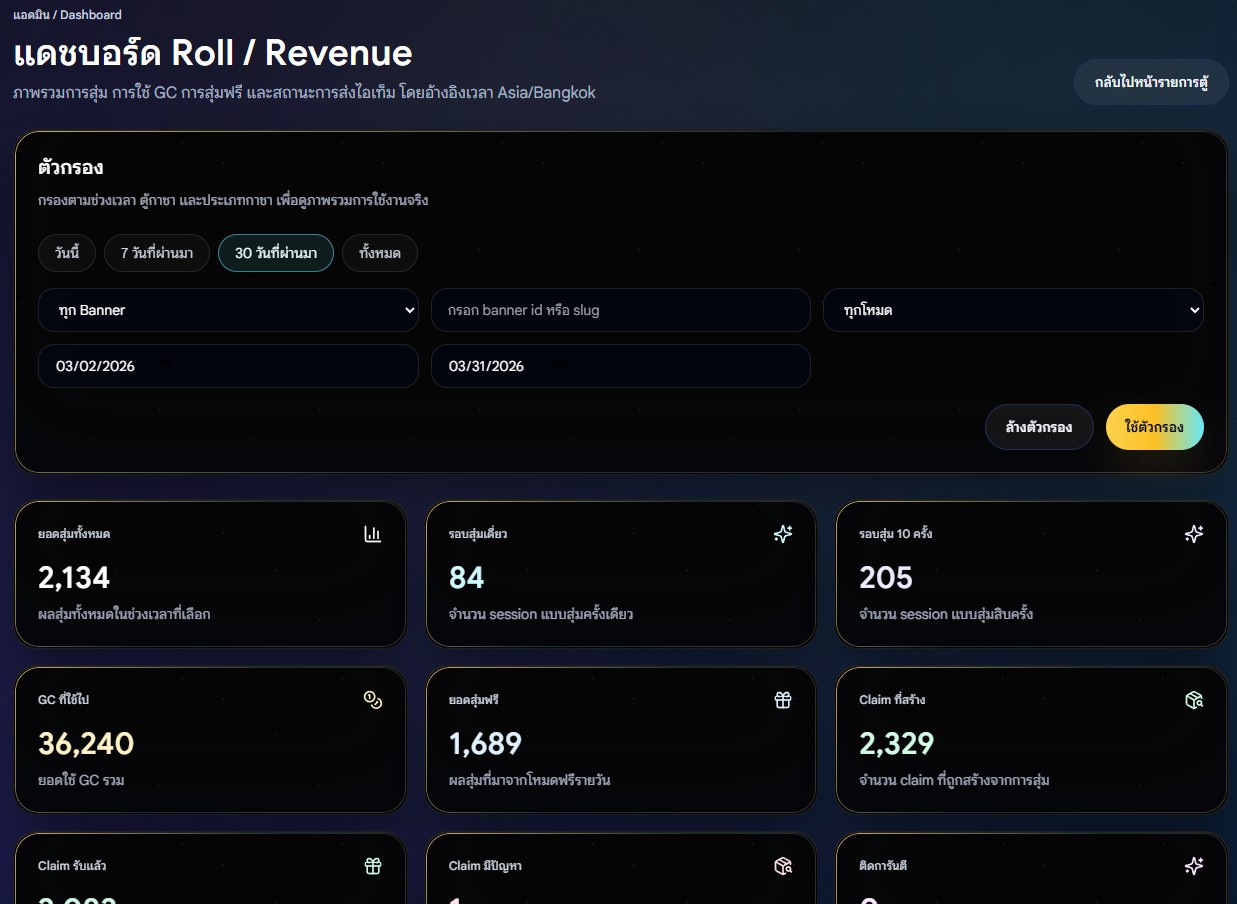Screen dimensions: 1237x904
Task: Click จำนวน claim ที่ถูกสร้างจากการสุ่ม caption
Action: (x=954, y=780)
